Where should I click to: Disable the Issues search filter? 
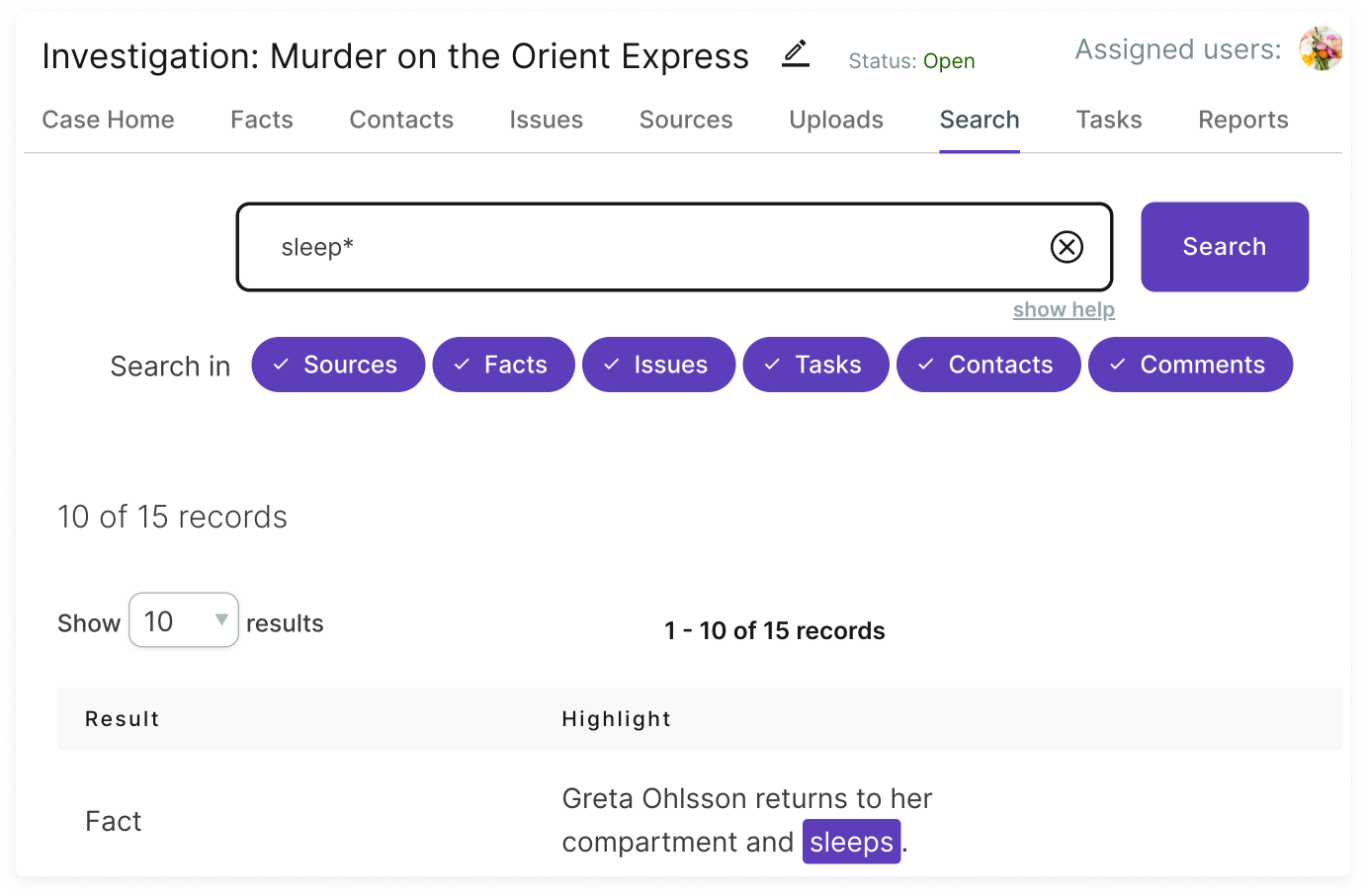pos(658,365)
